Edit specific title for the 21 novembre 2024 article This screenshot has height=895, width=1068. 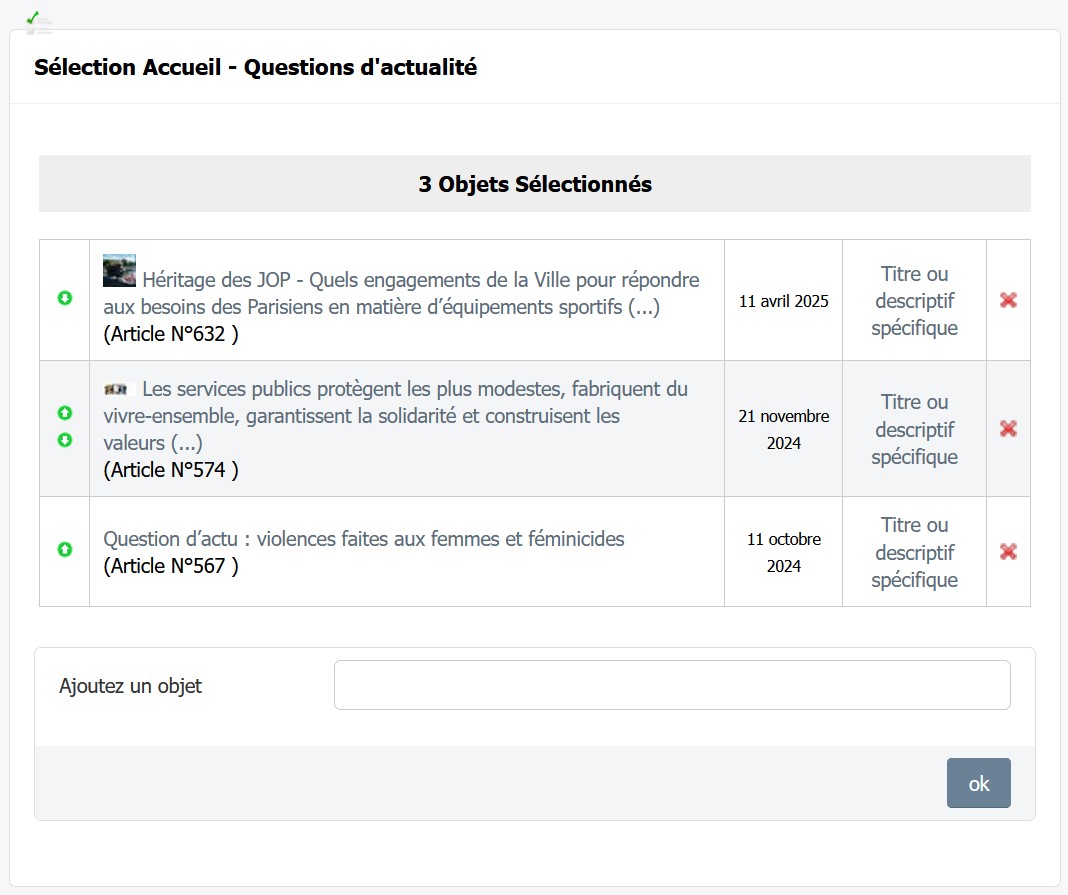click(x=914, y=429)
